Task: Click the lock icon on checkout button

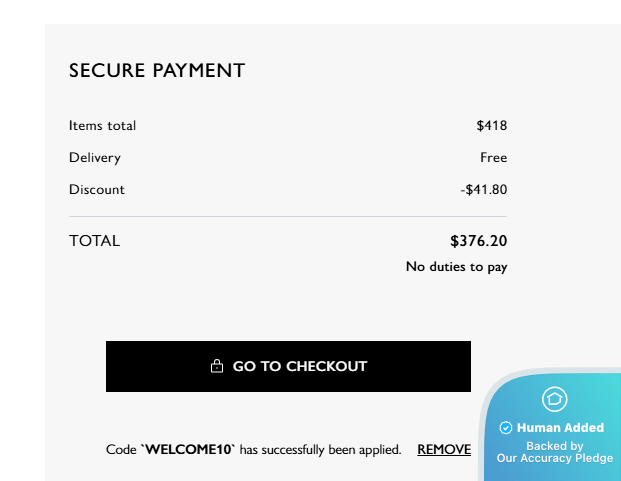Action: [x=217, y=367]
